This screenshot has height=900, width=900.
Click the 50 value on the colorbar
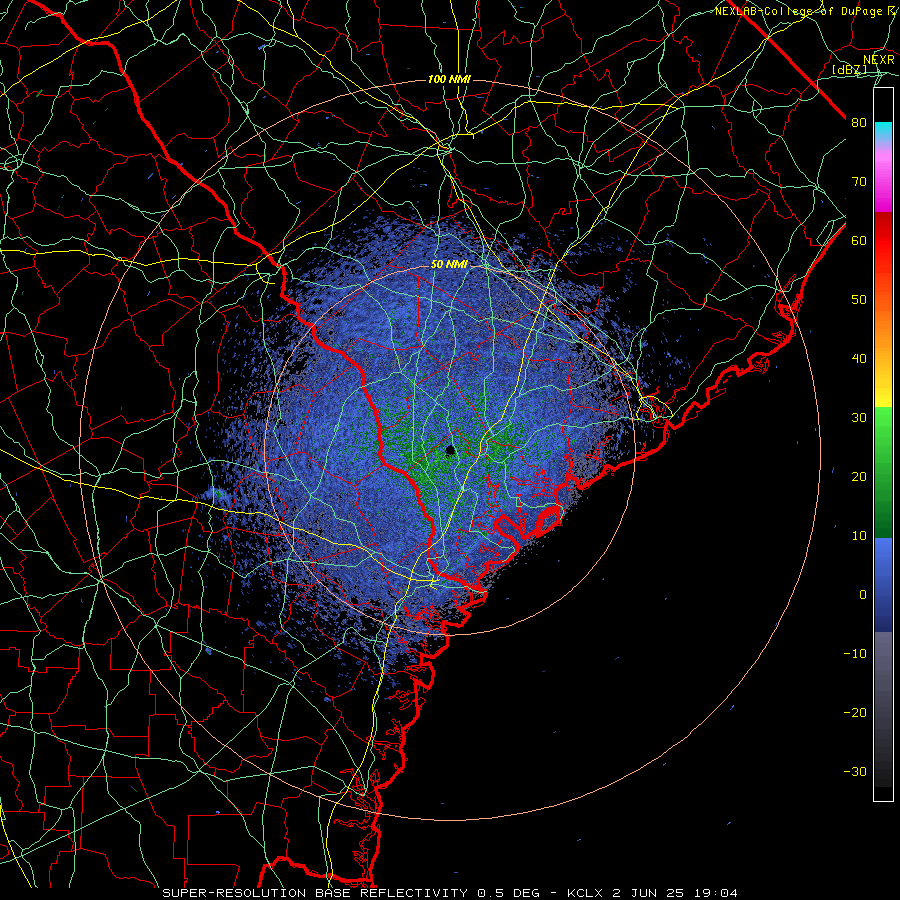(859, 300)
